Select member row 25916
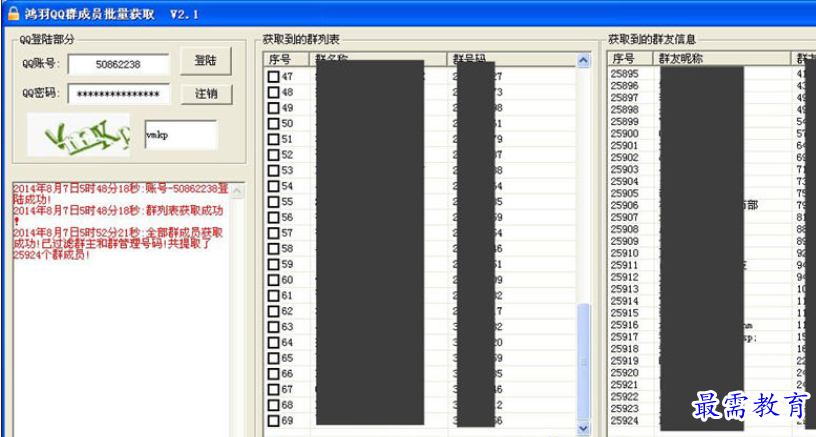816x437 pixels. [x=712, y=325]
